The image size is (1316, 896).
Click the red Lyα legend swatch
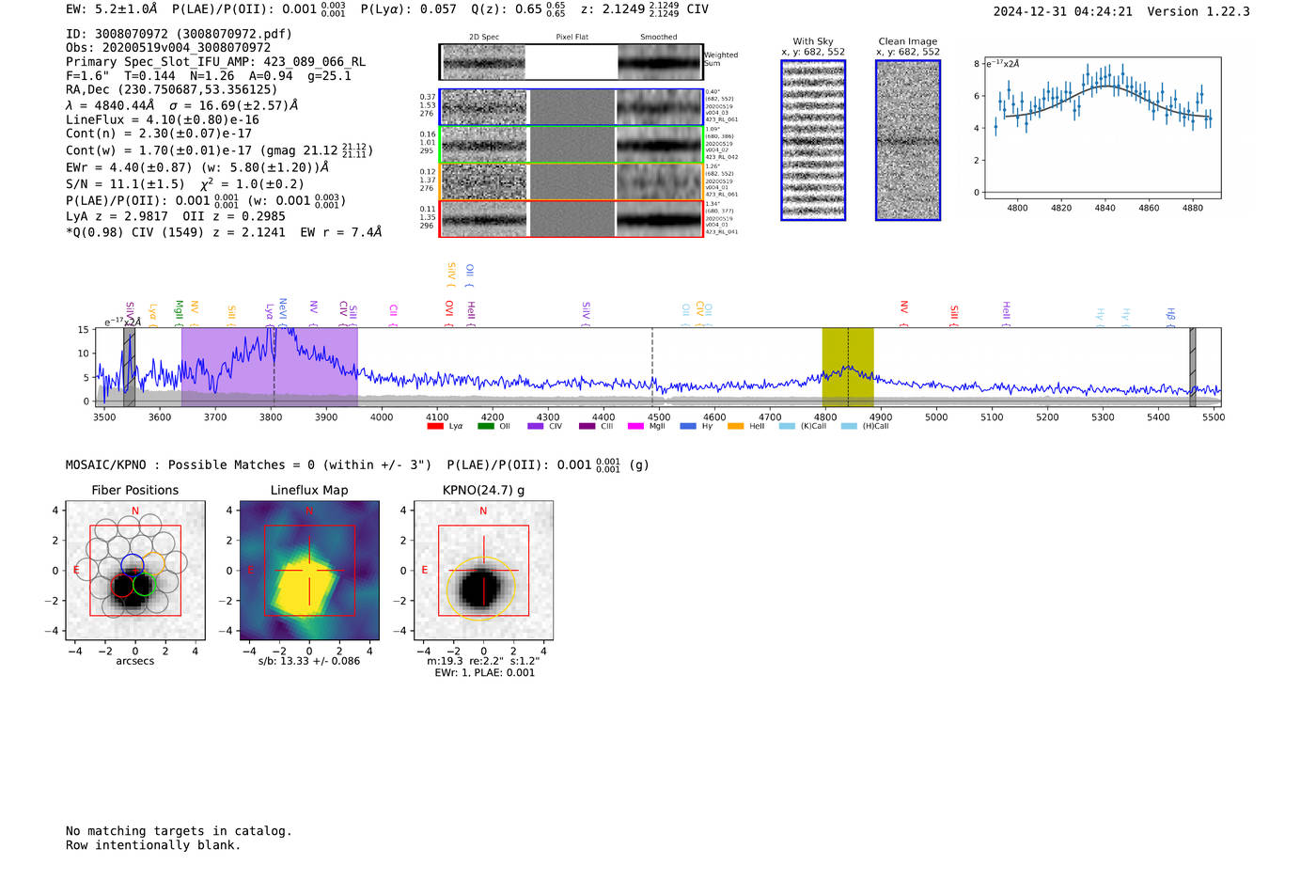(x=434, y=426)
